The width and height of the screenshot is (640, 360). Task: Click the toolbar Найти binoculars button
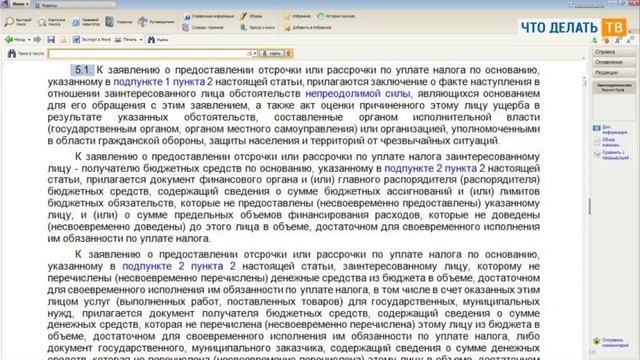coord(158,40)
